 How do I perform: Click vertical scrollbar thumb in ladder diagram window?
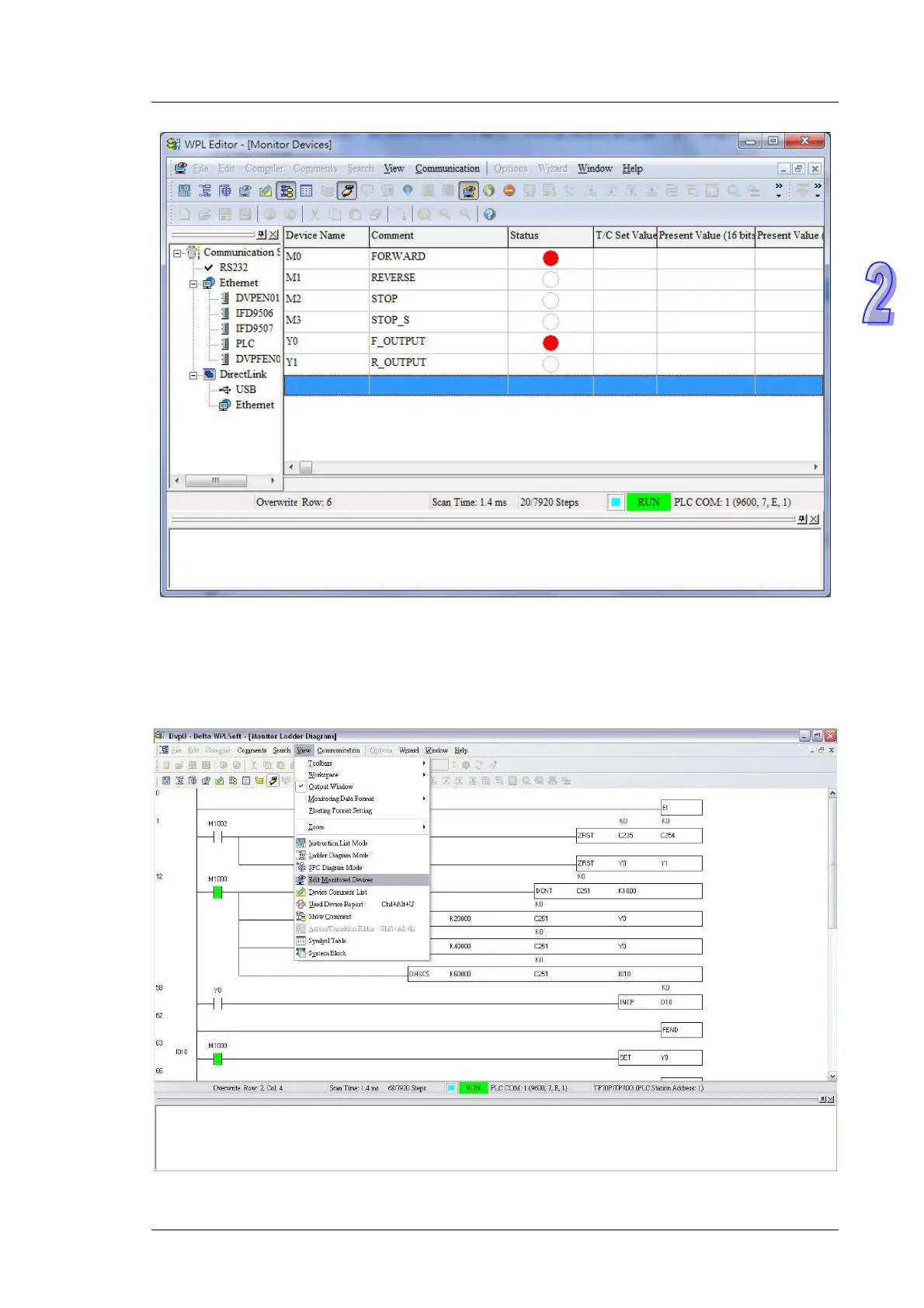pyautogui.click(x=832, y=864)
